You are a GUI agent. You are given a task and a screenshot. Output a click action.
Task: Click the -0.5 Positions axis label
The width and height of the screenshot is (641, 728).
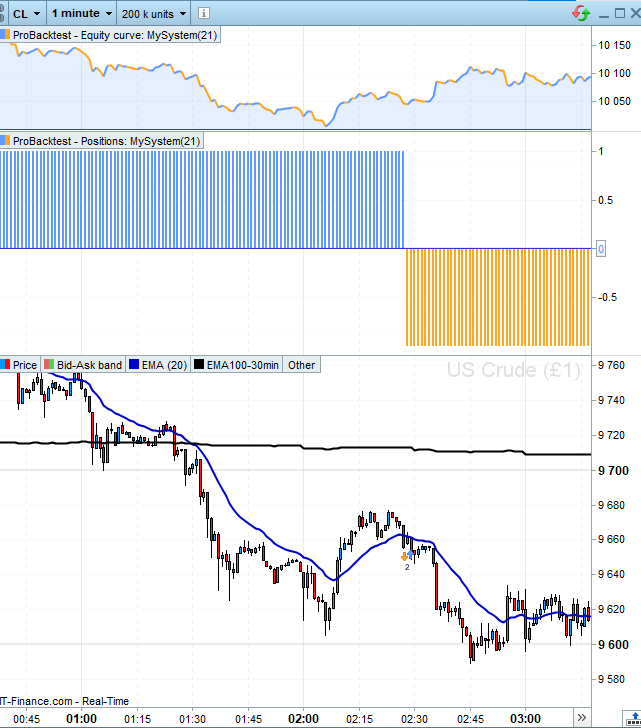point(607,297)
